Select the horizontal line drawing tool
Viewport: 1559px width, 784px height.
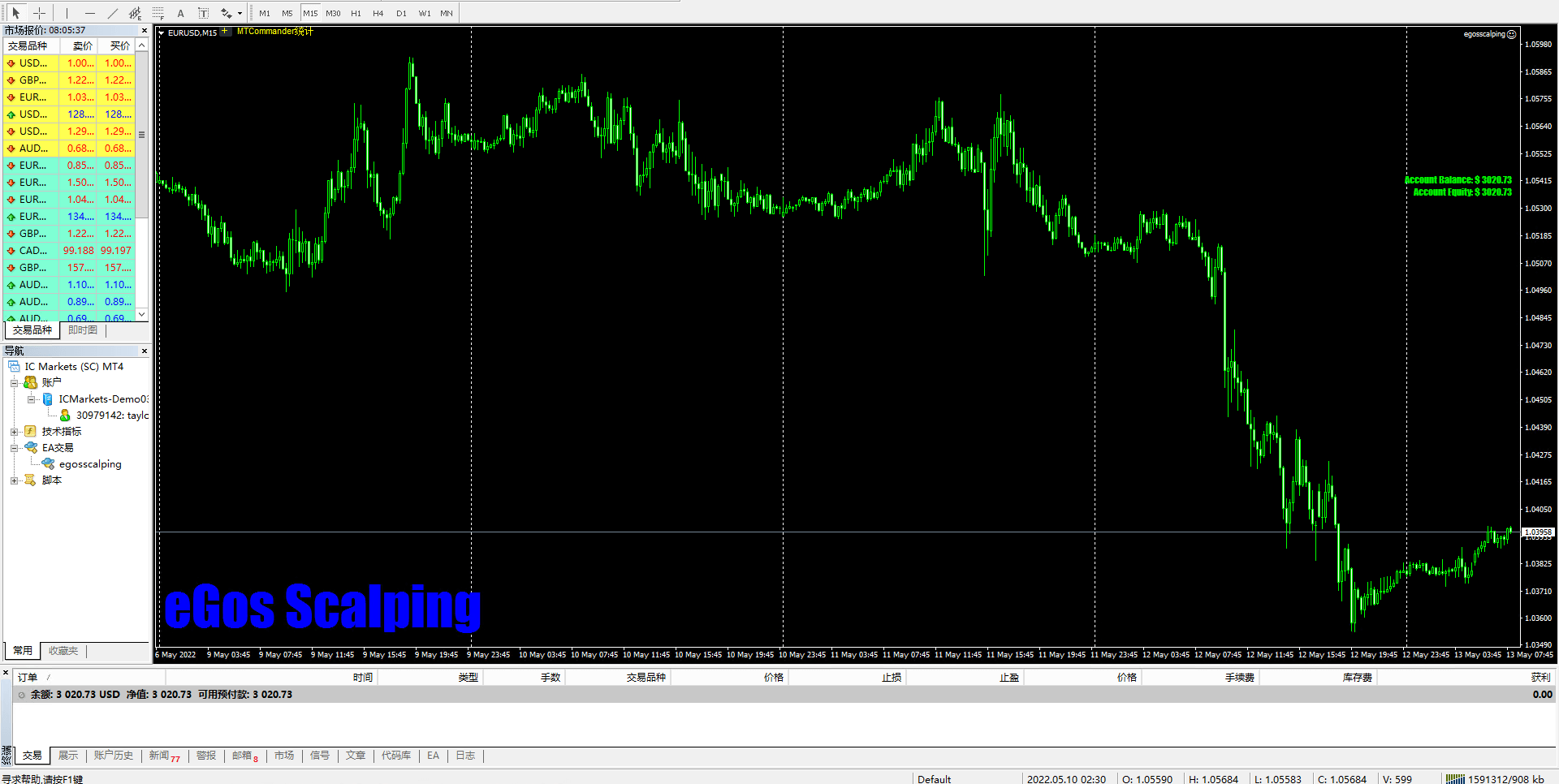(x=89, y=13)
